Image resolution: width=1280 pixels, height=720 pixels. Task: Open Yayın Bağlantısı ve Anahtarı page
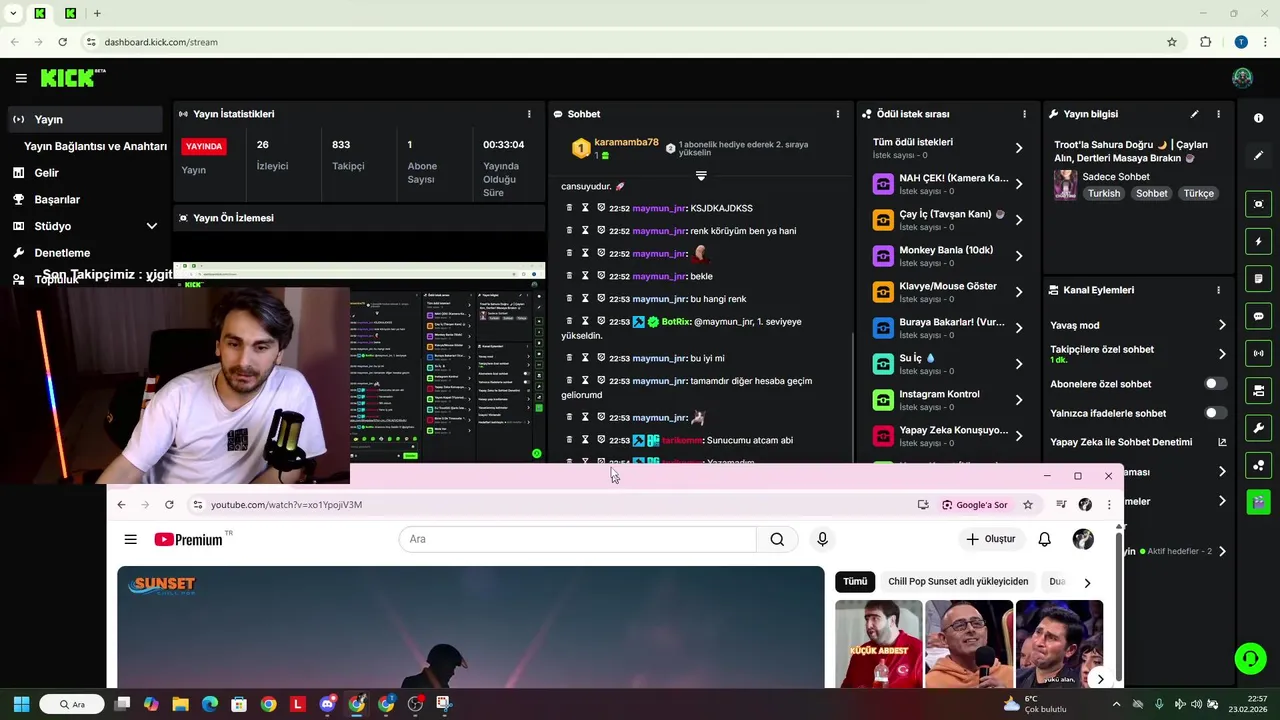tap(95, 146)
